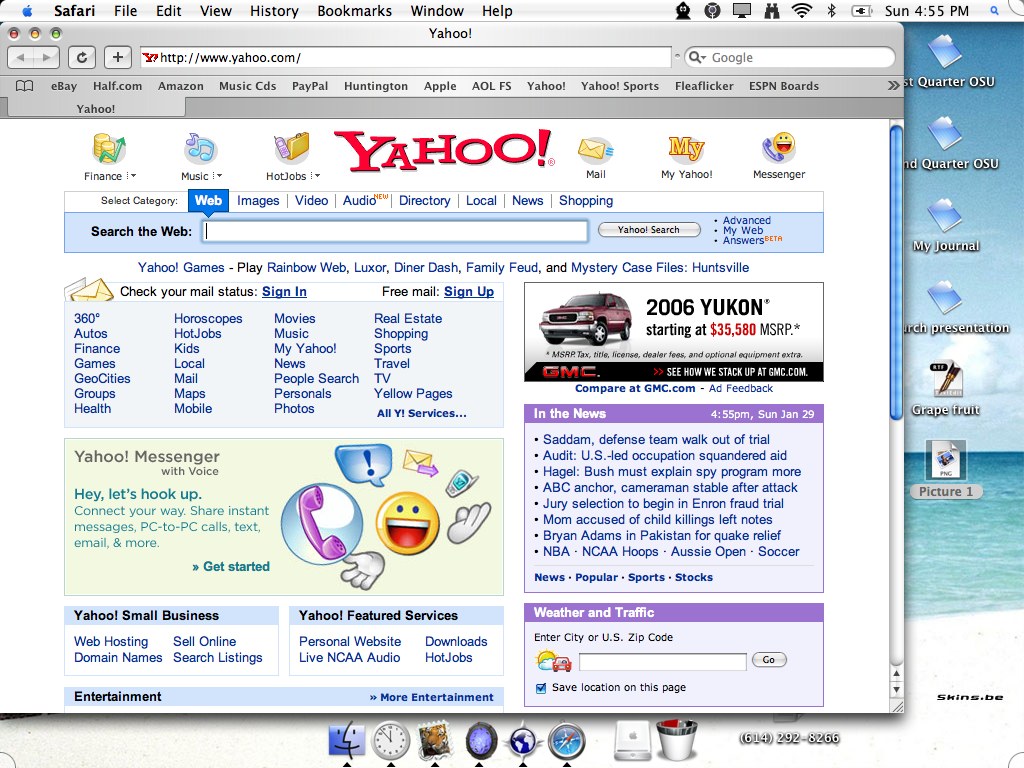Click the Wi-Fi status icon in the menu bar

coord(801,10)
